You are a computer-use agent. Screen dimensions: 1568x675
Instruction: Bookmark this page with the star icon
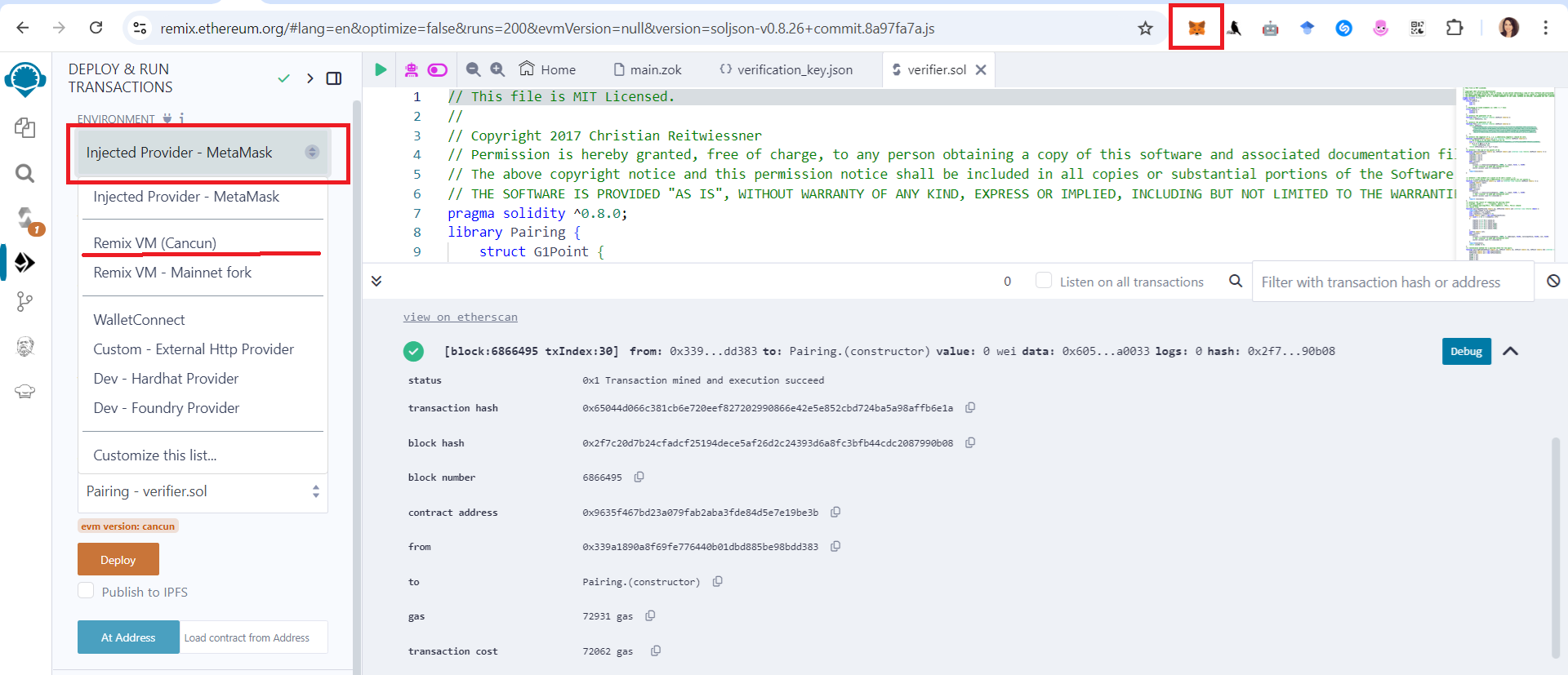click(x=1145, y=29)
